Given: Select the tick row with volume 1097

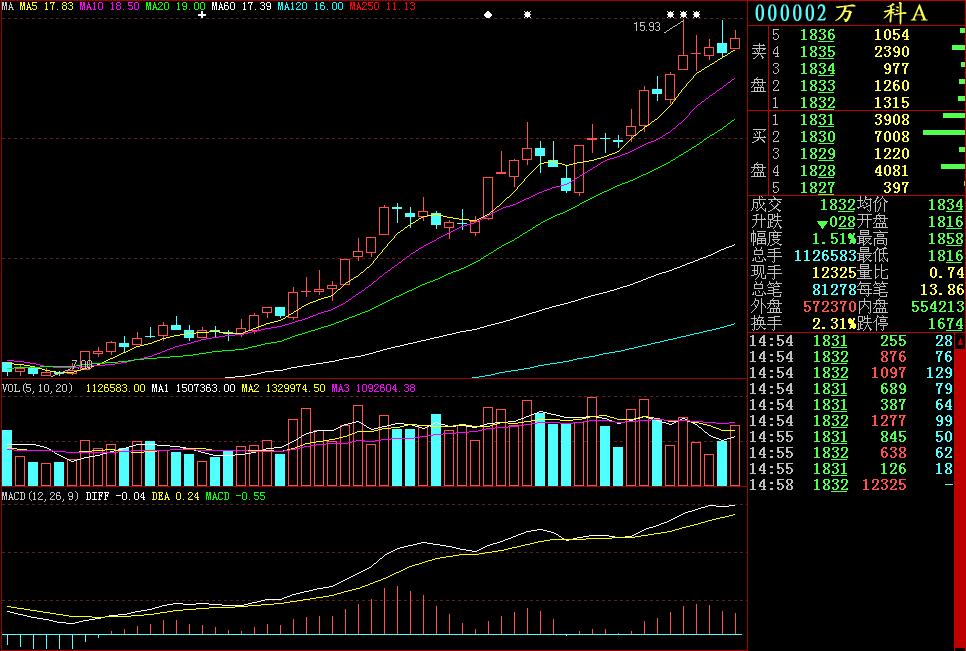Looking at the screenshot, I should click(x=851, y=373).
